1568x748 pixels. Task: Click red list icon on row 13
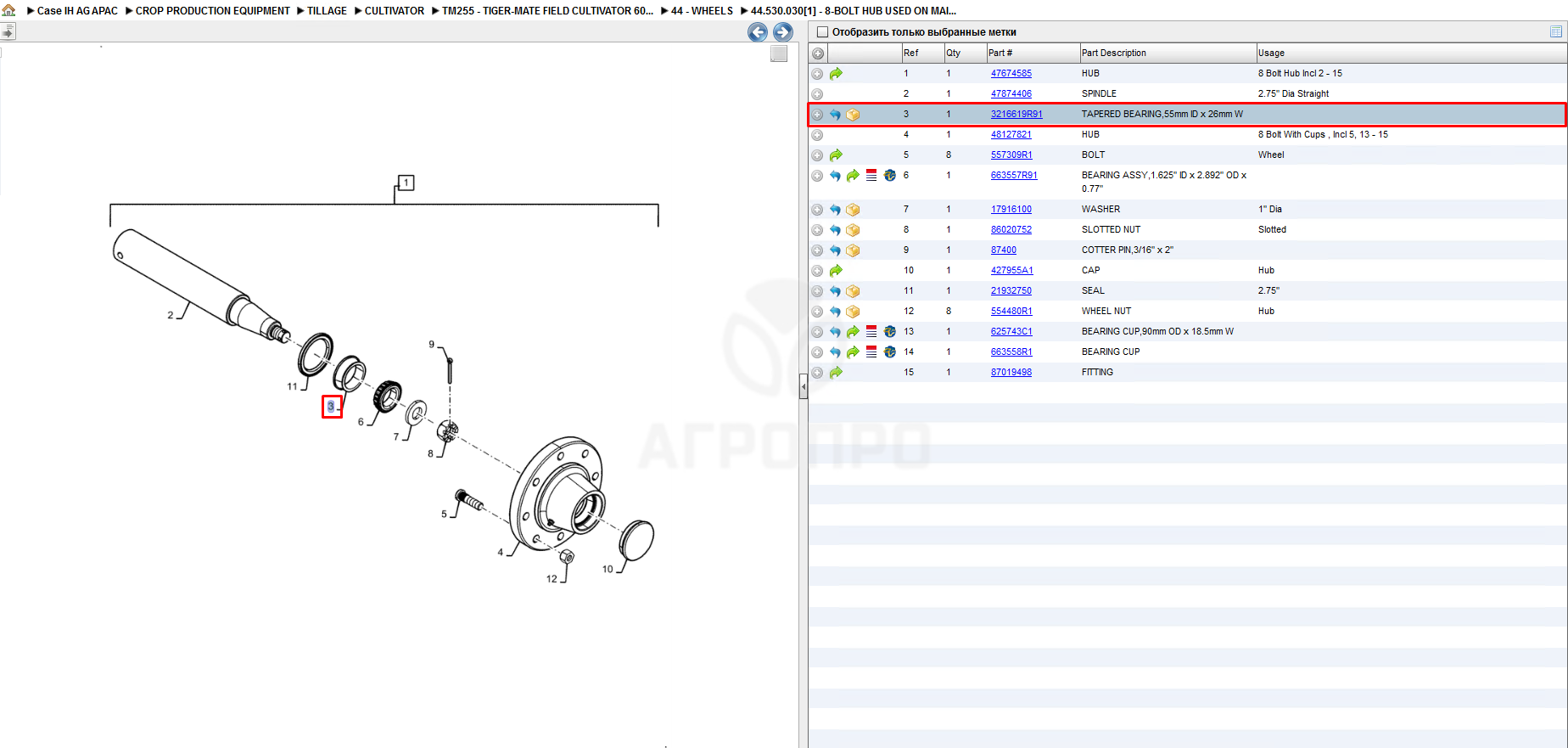(x=871, y=332)
